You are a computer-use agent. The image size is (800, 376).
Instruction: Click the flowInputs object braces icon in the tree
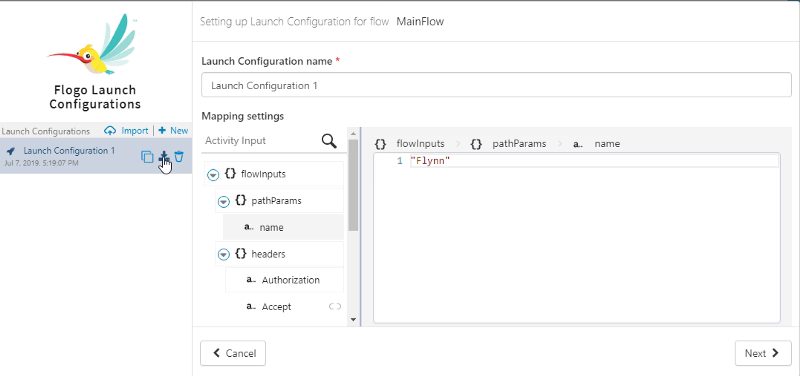coord(230,173)
